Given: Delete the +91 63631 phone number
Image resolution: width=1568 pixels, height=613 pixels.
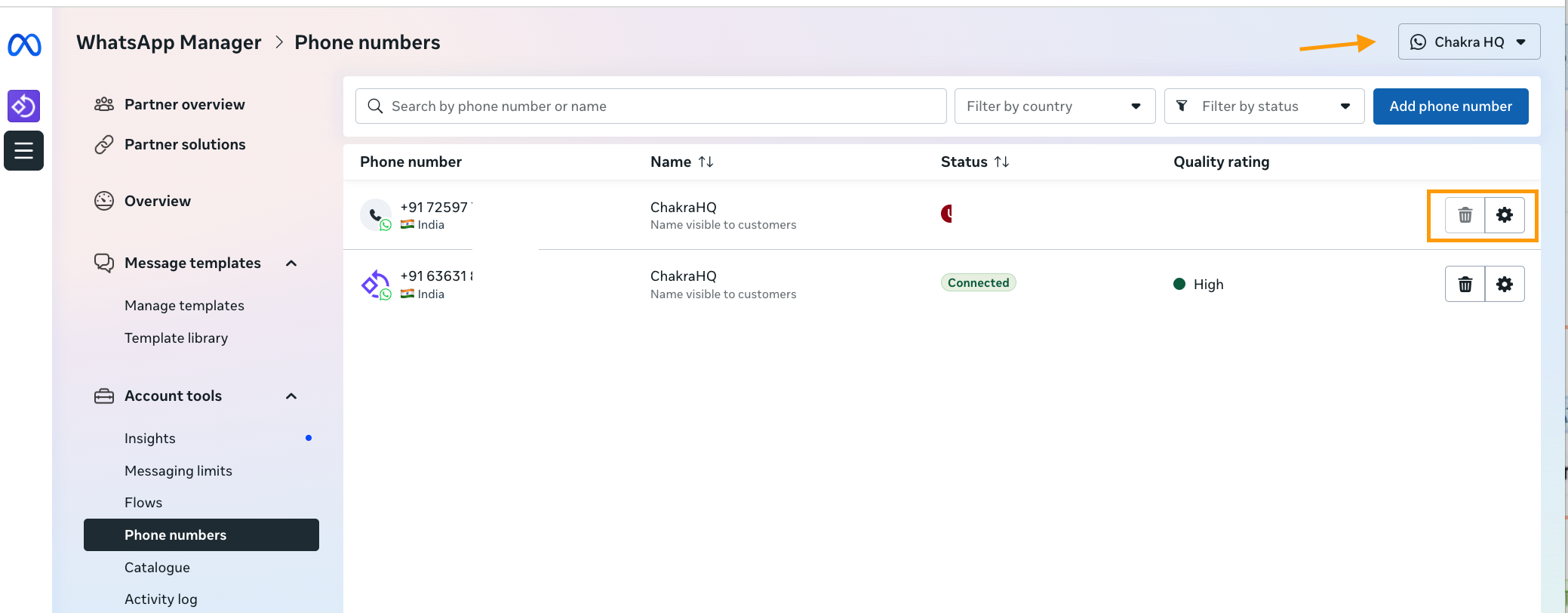Looking at the screenshot, I should point(1465,285).
